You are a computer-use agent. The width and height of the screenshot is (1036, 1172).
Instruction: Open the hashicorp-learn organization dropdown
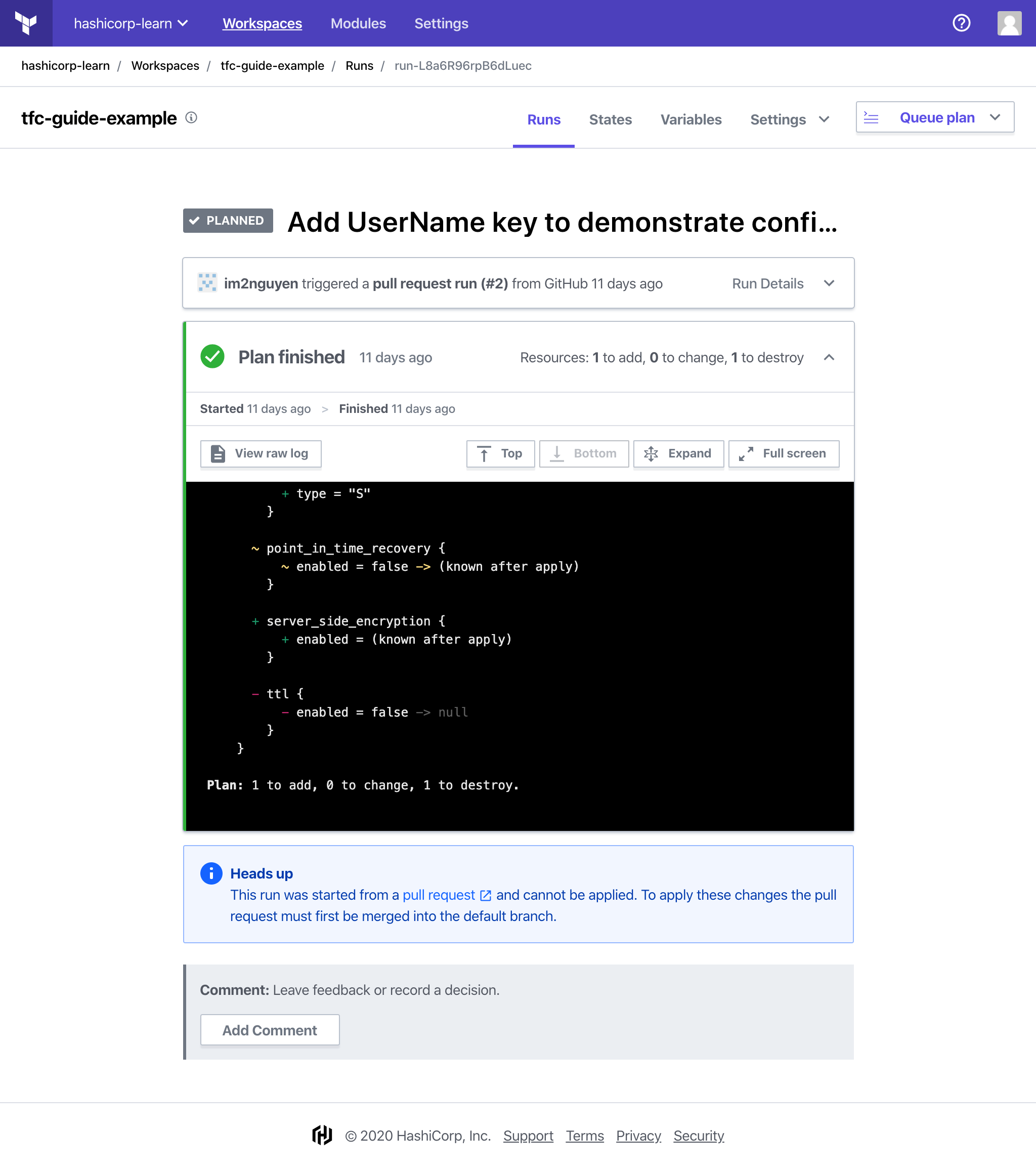[x=131, y=23]
